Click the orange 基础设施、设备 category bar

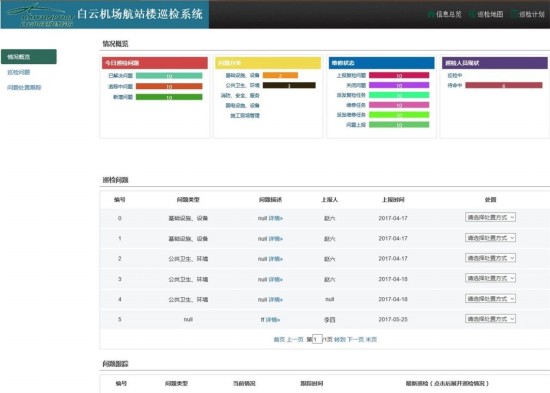pyautogui.click(x=280, y=75)
